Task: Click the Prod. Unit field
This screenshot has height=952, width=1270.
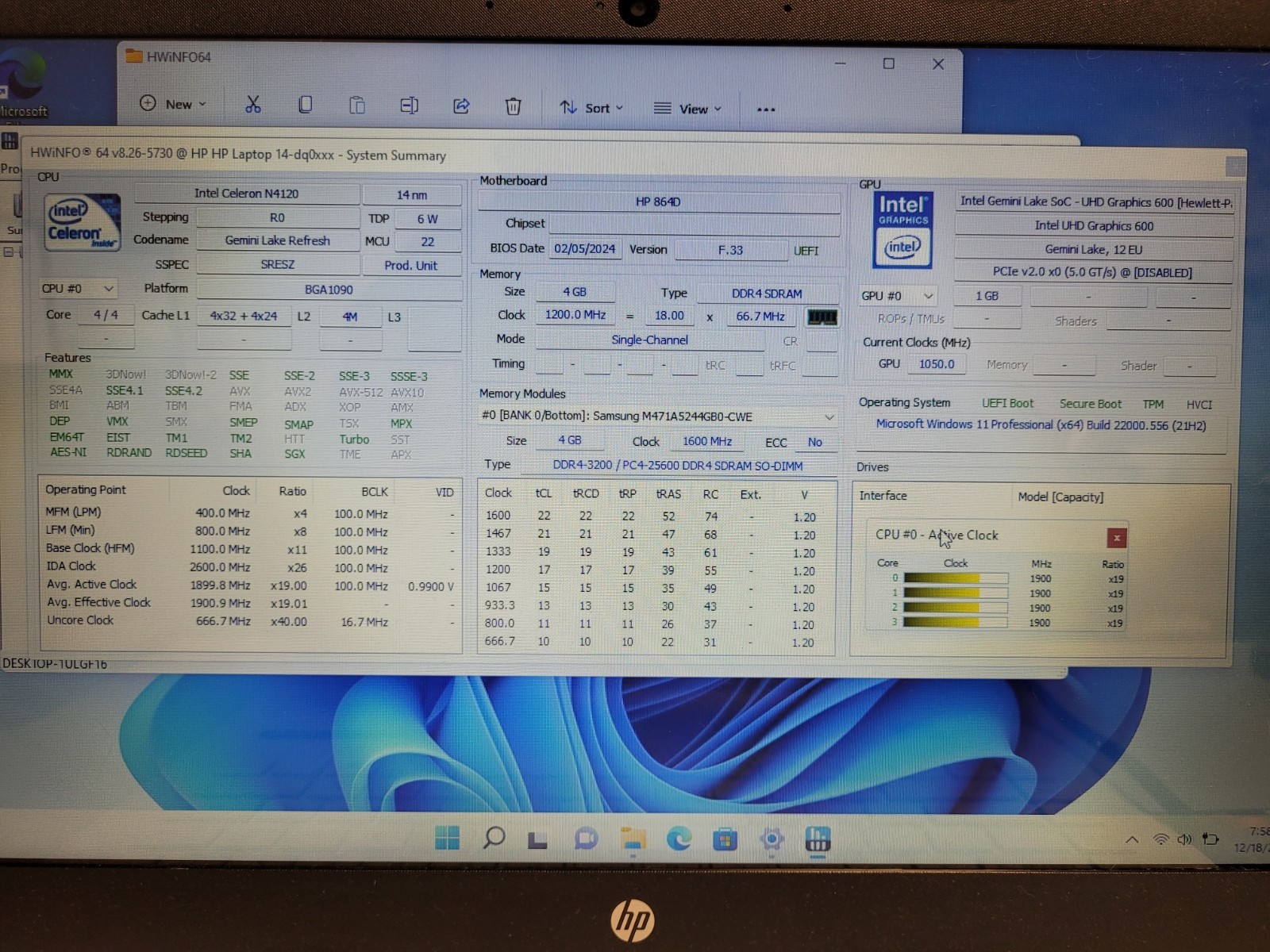Action: (411, 266)
